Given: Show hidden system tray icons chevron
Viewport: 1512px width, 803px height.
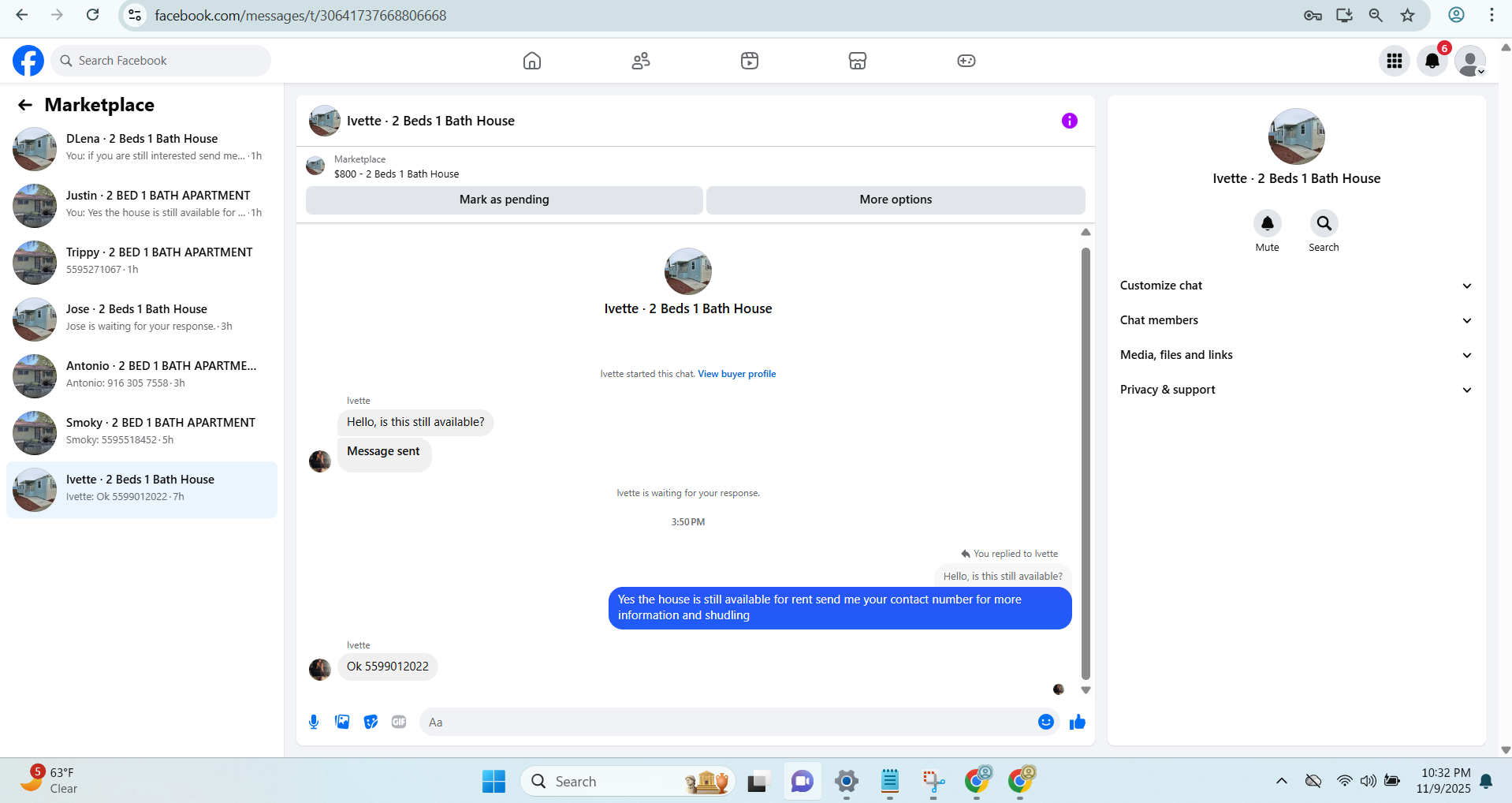Looking at the screenshot, I should tap(1282, 782).
